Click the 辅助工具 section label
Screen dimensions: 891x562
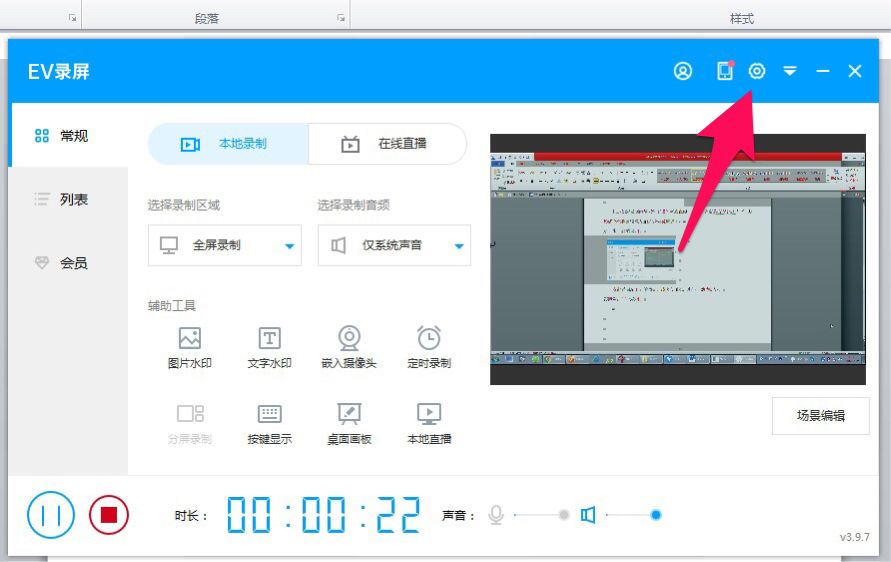coord(172,306)
